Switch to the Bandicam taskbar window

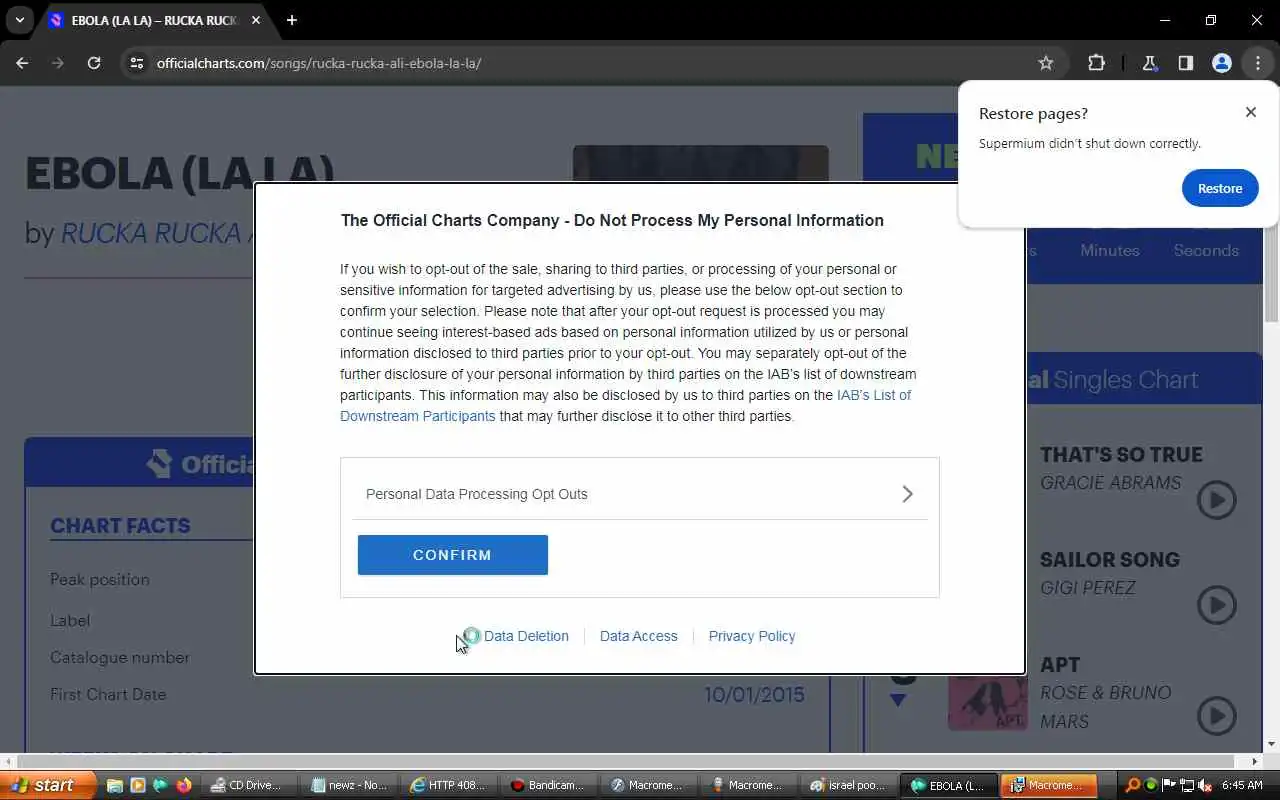click(x=548, y=785)
